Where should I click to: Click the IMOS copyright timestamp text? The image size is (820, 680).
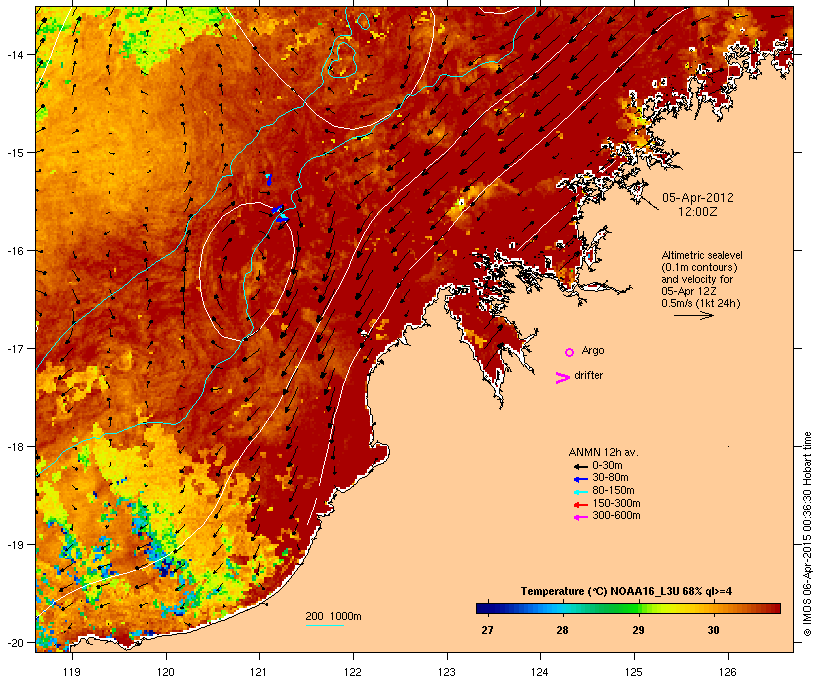coord(807,535)
